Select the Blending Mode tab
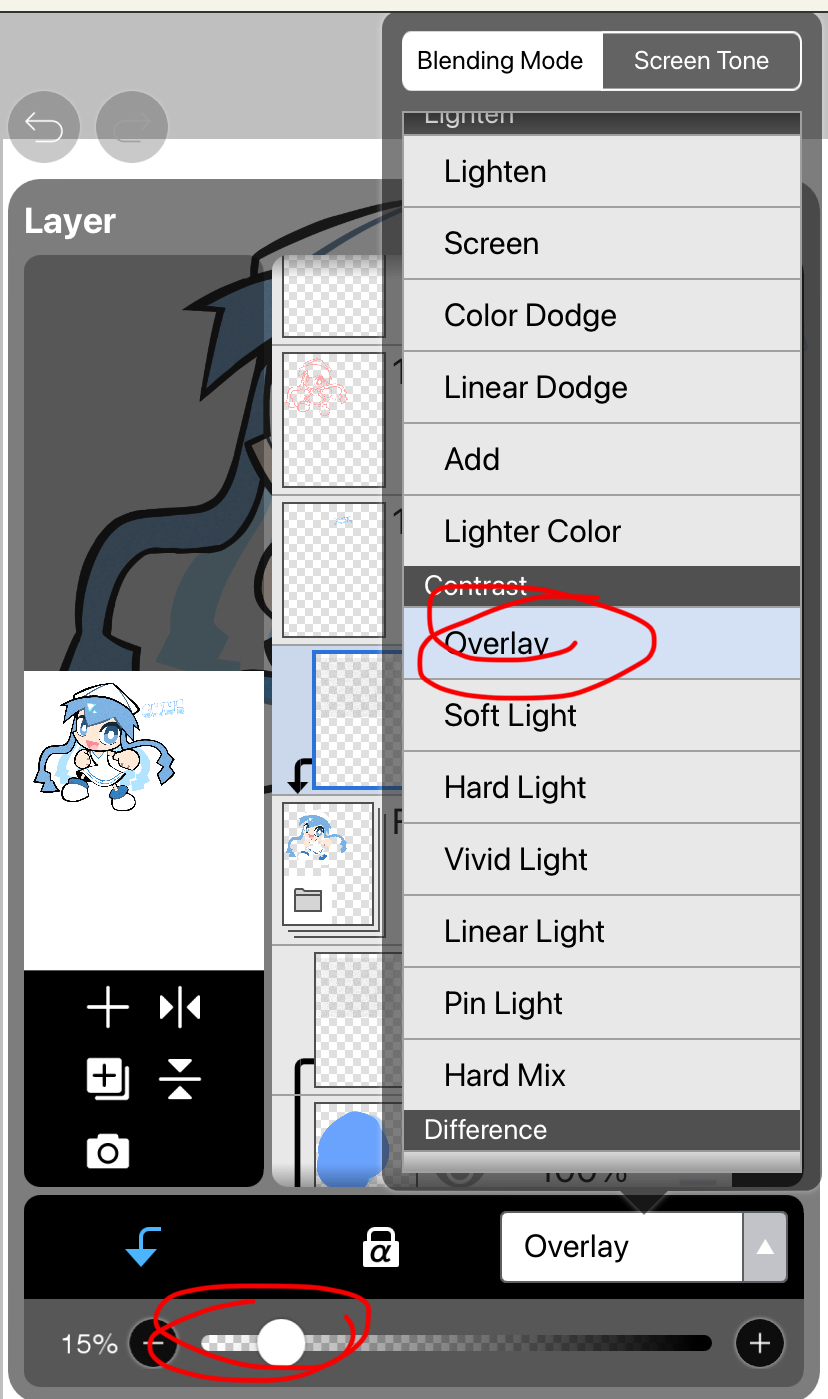The width and height of the screenshot is (828, 1399). coord(500,61)
